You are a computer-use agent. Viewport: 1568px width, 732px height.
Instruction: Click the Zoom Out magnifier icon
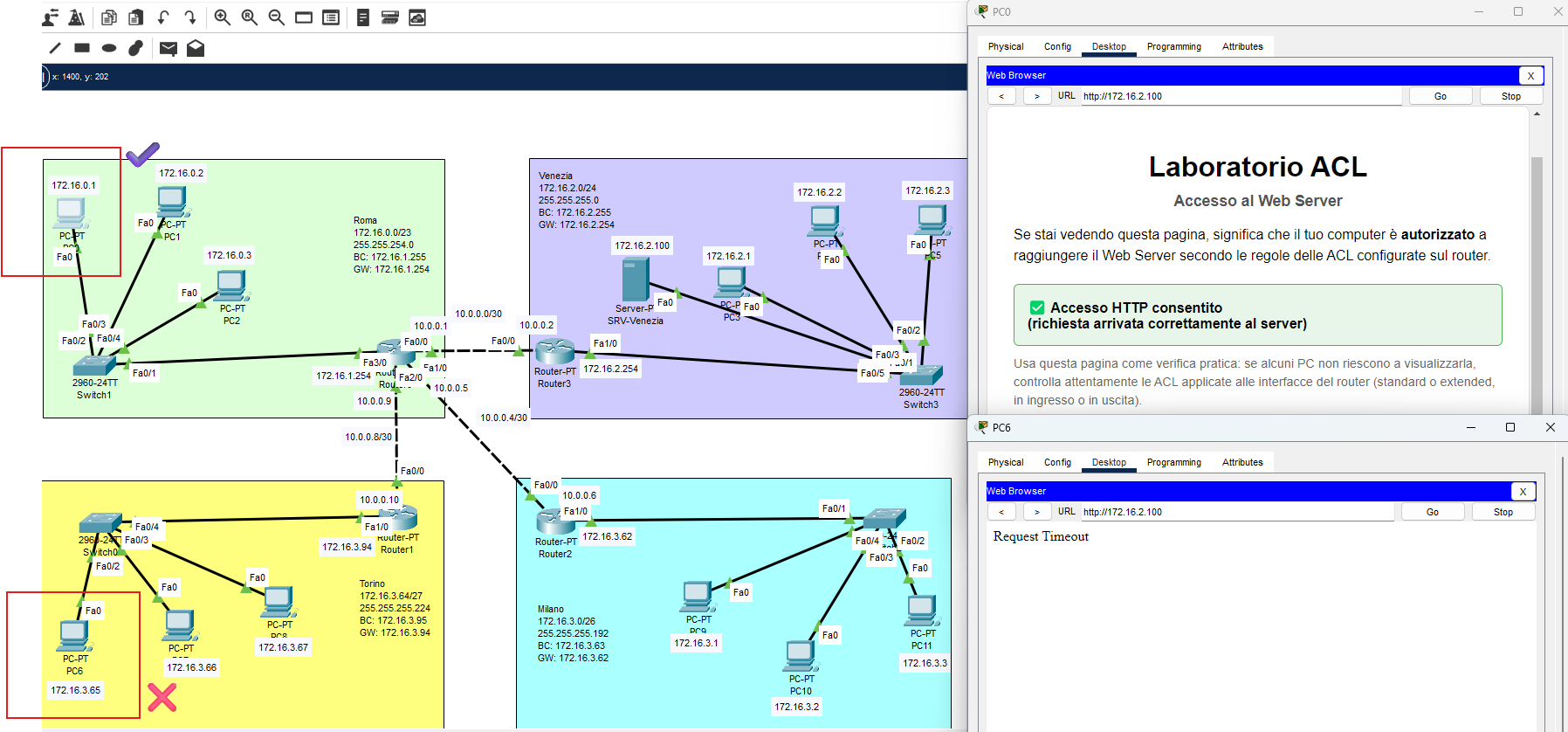pyautogui.click(x=277, y=17)
